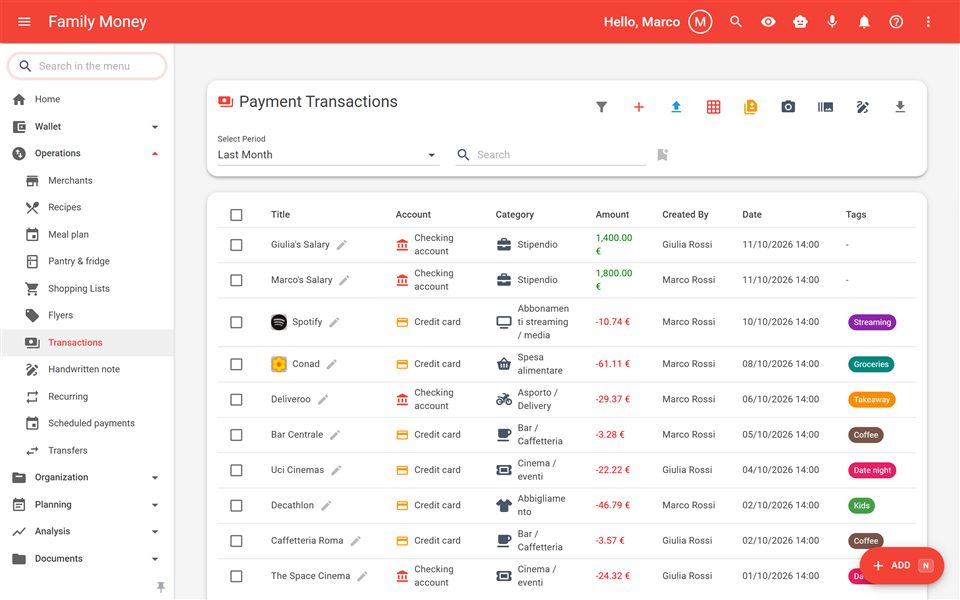Screen dimensions: 960x600
Task: Activate the microphone voice input icon
Action: pyautogui.click(x=832, y=22)
